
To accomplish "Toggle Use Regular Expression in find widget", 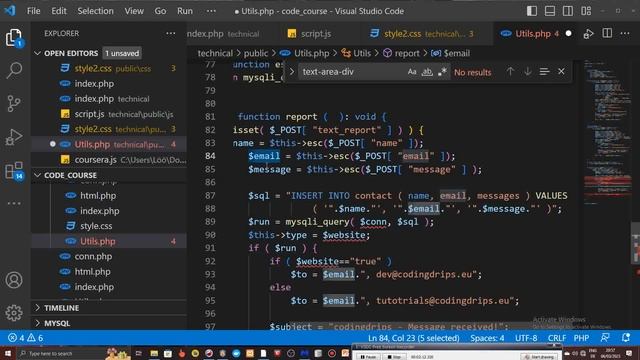I will pyautogui.click(x=442, y=72).
